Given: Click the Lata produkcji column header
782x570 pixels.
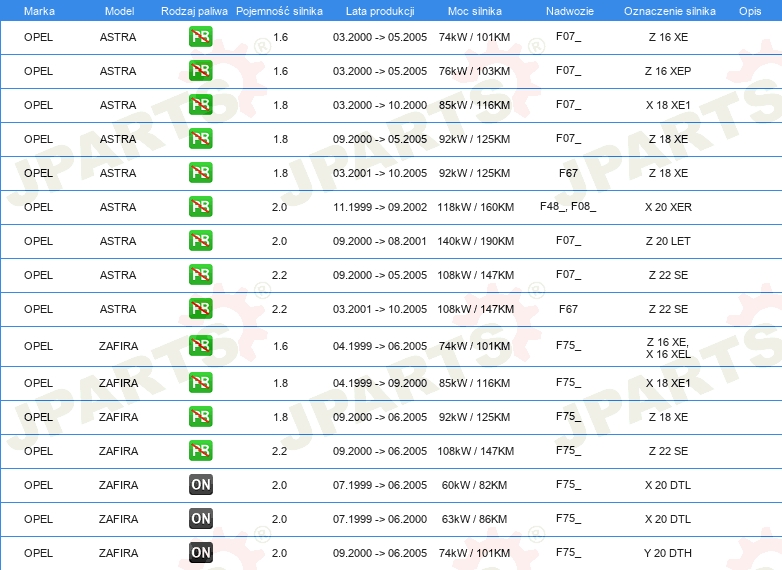Looking at the screenshot, I should (x=380, y=11).
